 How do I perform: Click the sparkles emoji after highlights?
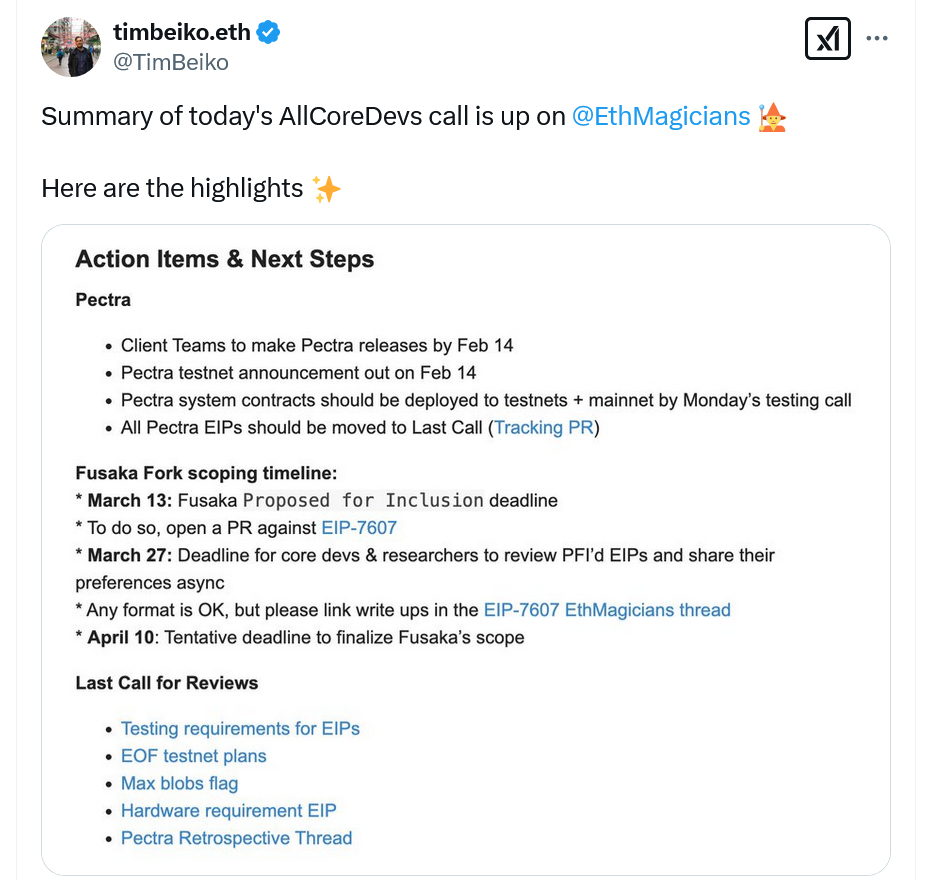click(326, 188)
